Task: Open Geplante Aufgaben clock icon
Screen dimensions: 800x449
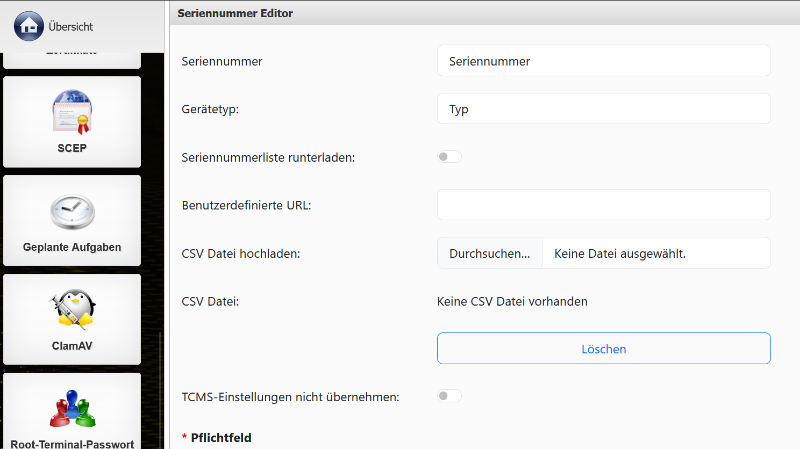Action: [72, 211]
